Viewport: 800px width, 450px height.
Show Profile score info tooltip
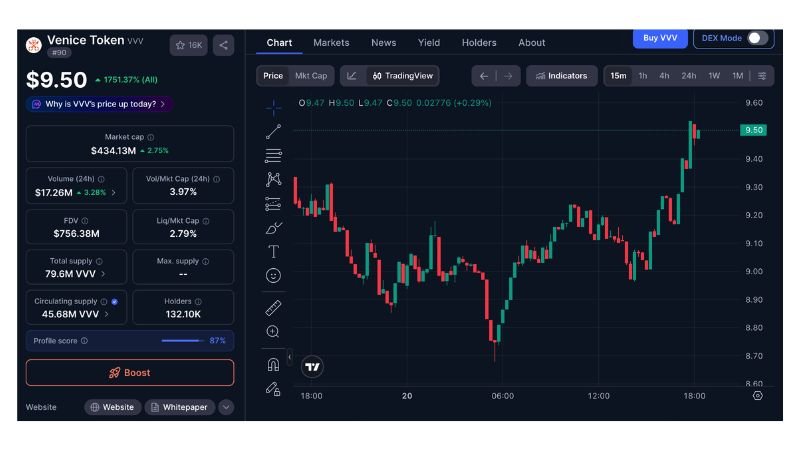(84, 341)
